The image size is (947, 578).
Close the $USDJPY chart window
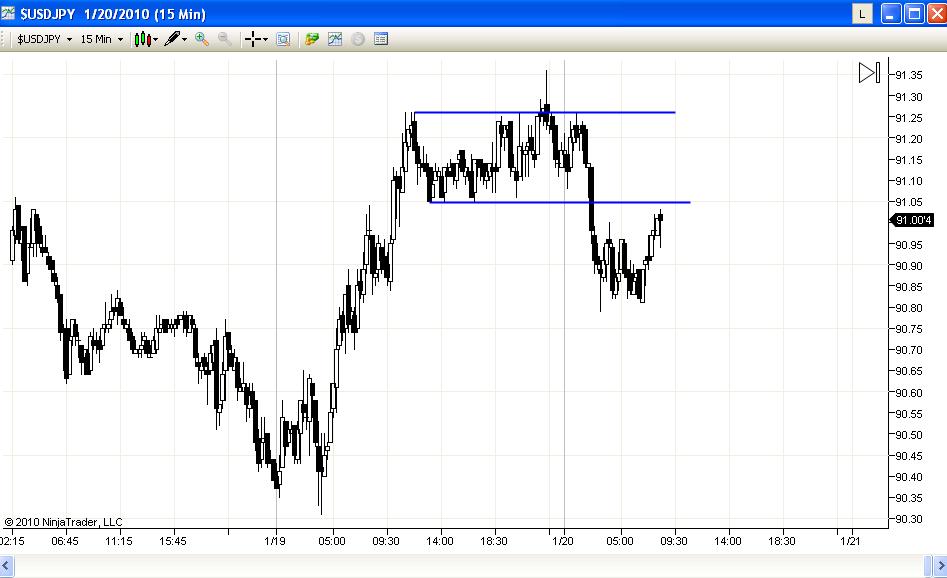pos(937,13)
